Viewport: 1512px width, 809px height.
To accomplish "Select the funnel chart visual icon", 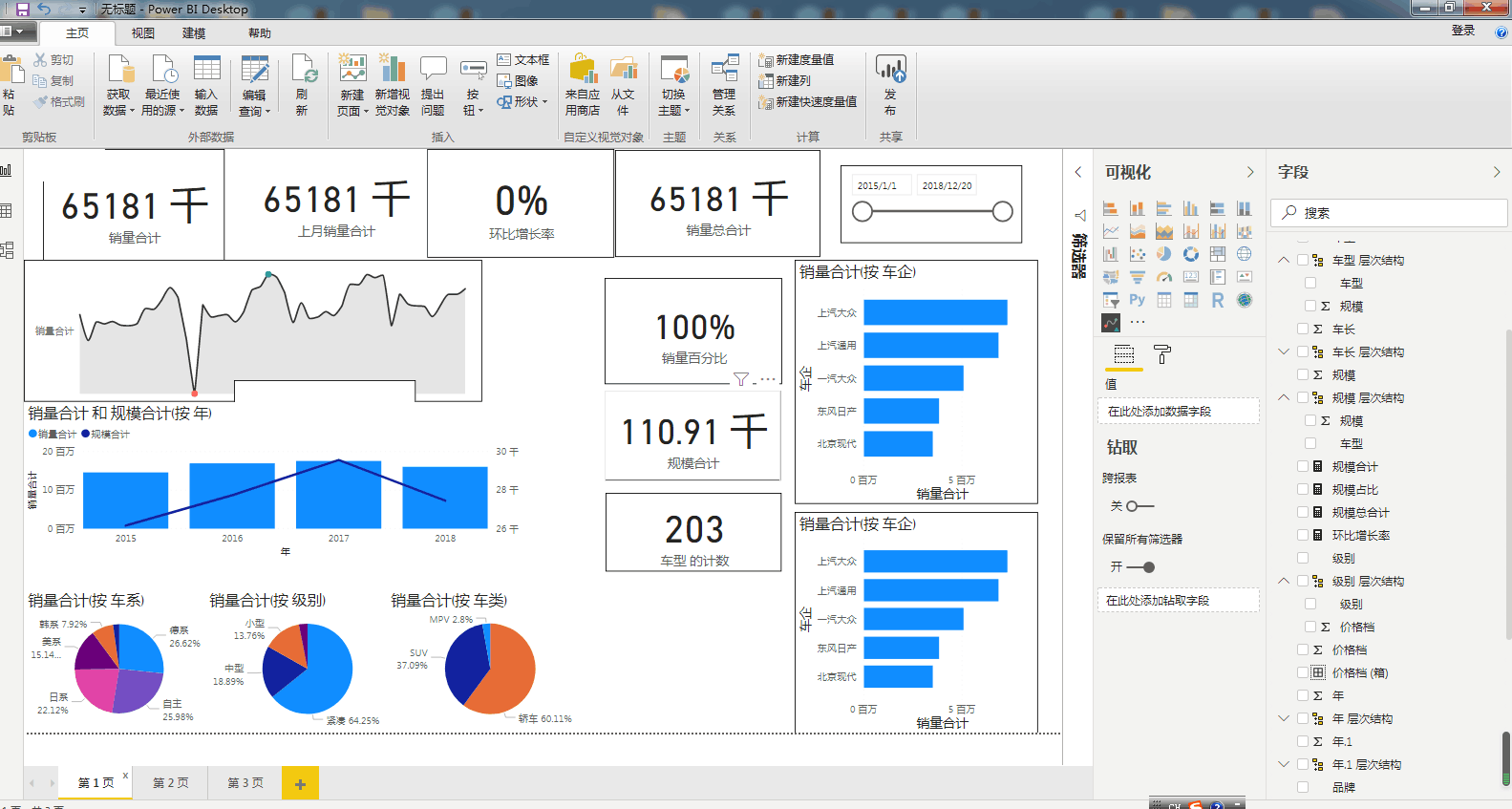I will (x=1137, y=277).
